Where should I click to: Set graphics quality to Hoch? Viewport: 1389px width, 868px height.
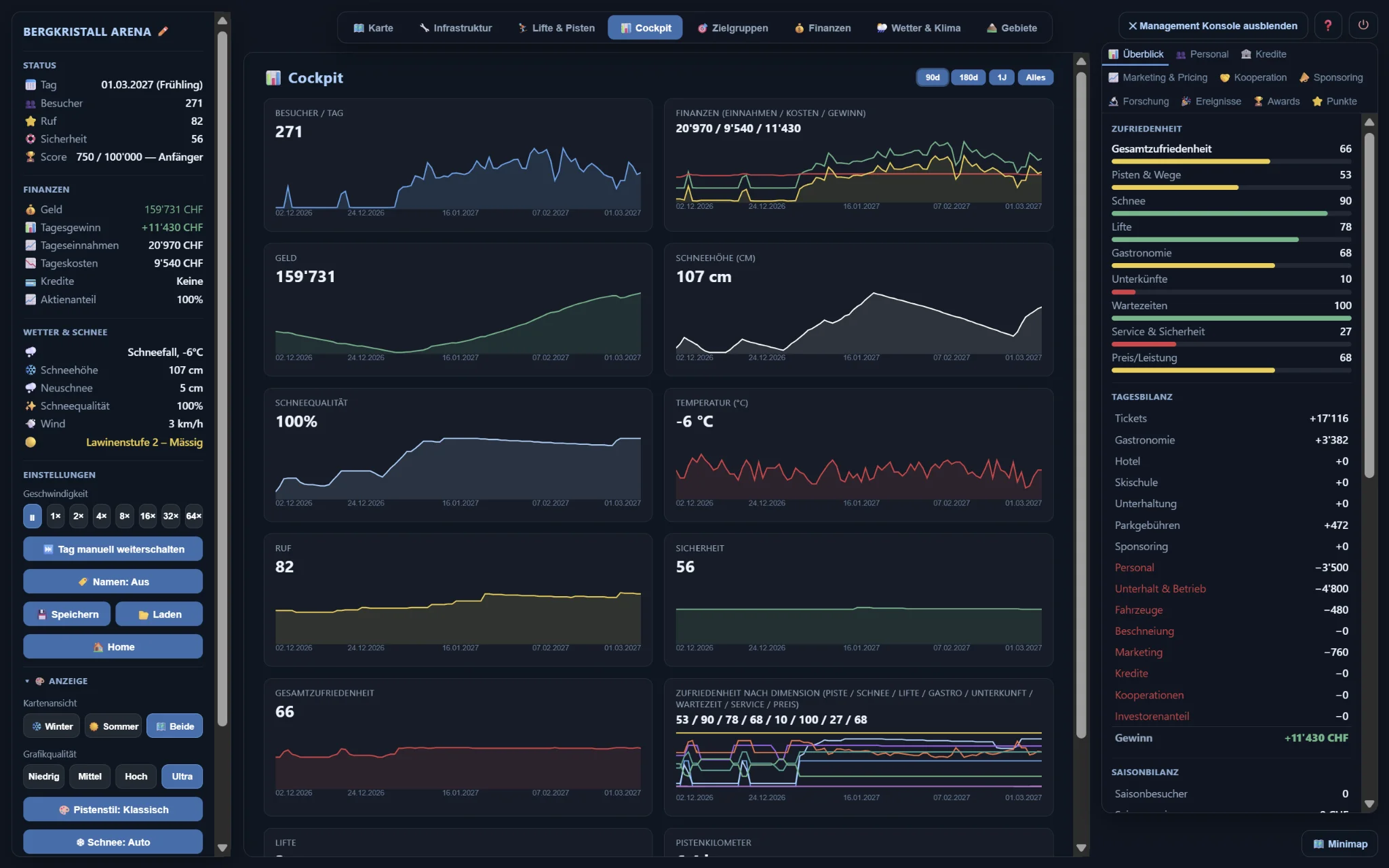point(136,776)
